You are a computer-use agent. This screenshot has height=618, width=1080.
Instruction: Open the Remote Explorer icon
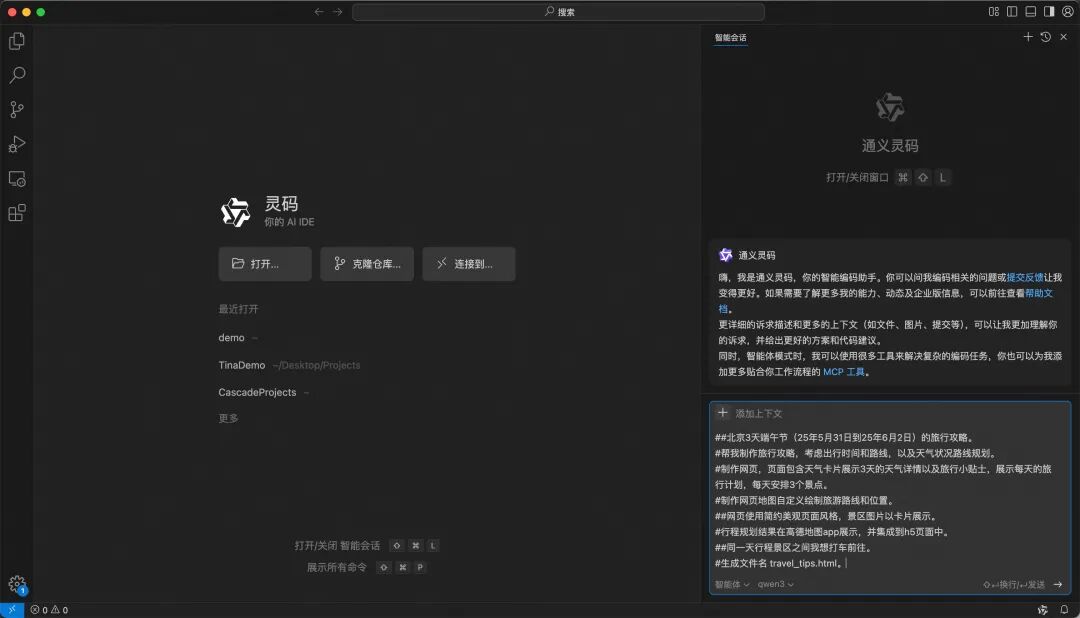click(17, 179)
